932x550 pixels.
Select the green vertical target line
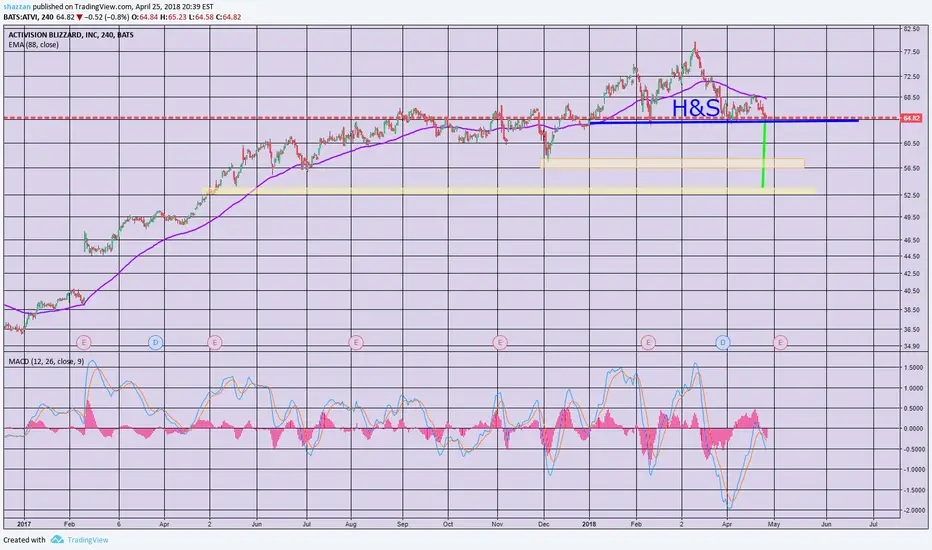[764, 155]
